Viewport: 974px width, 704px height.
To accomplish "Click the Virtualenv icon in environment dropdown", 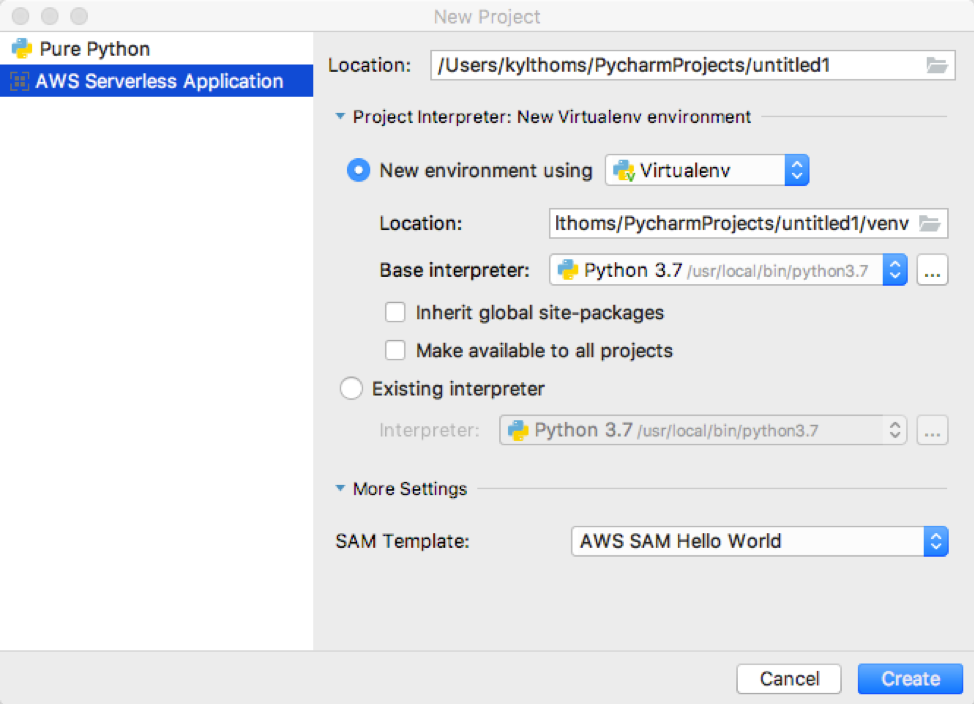I will (625, 171).
